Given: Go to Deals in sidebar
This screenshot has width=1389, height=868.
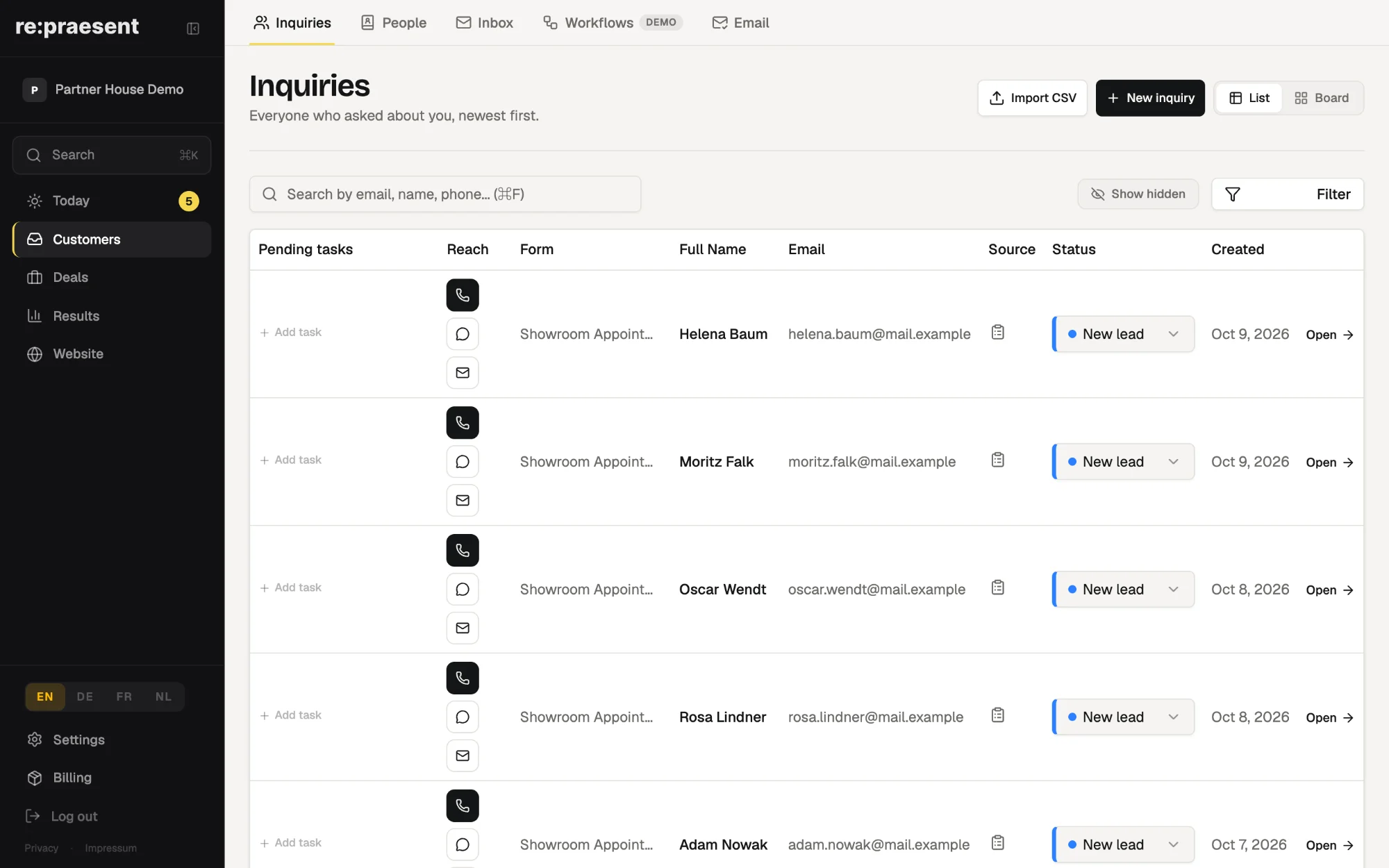Looking at the screenshot, I should [112, 278].
